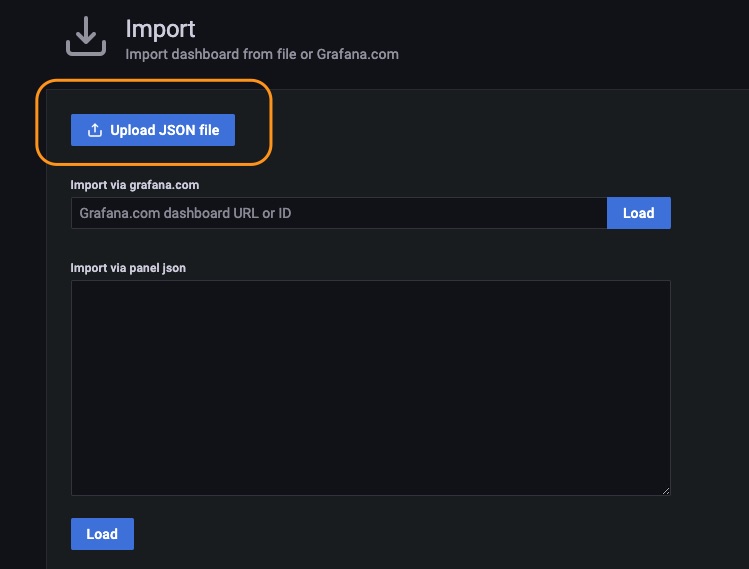This screenshot has height=569, width=749.
Task: Click the 'Import via panel json' label
Action: pos(128,268)
